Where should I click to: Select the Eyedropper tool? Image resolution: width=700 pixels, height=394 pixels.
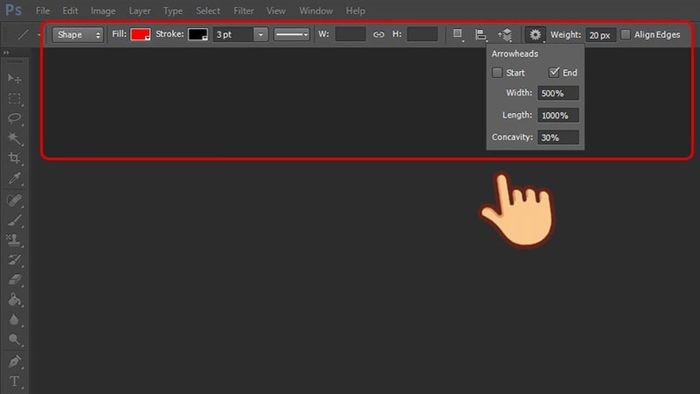14,178
